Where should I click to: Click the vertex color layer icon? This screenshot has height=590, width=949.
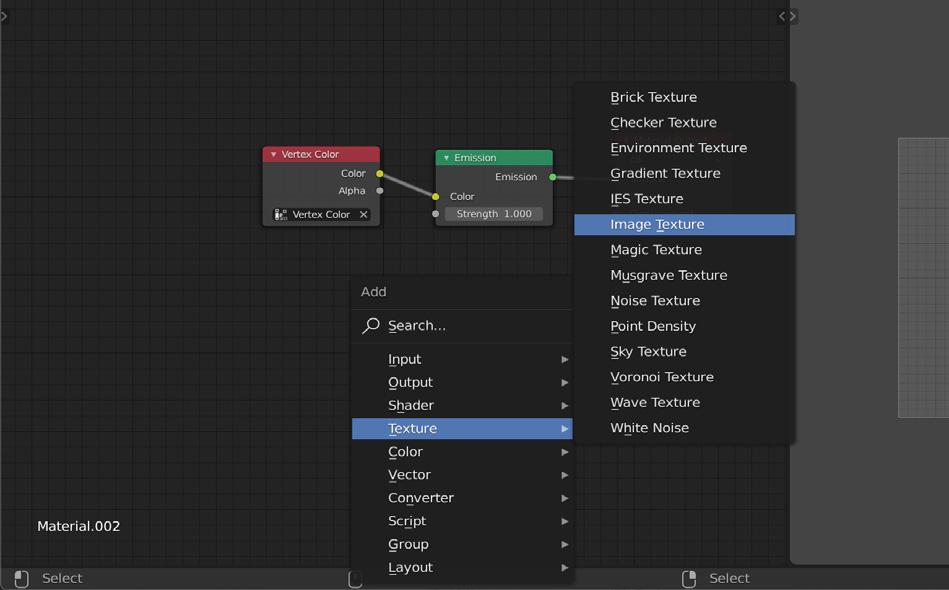(x=281, y=214)
